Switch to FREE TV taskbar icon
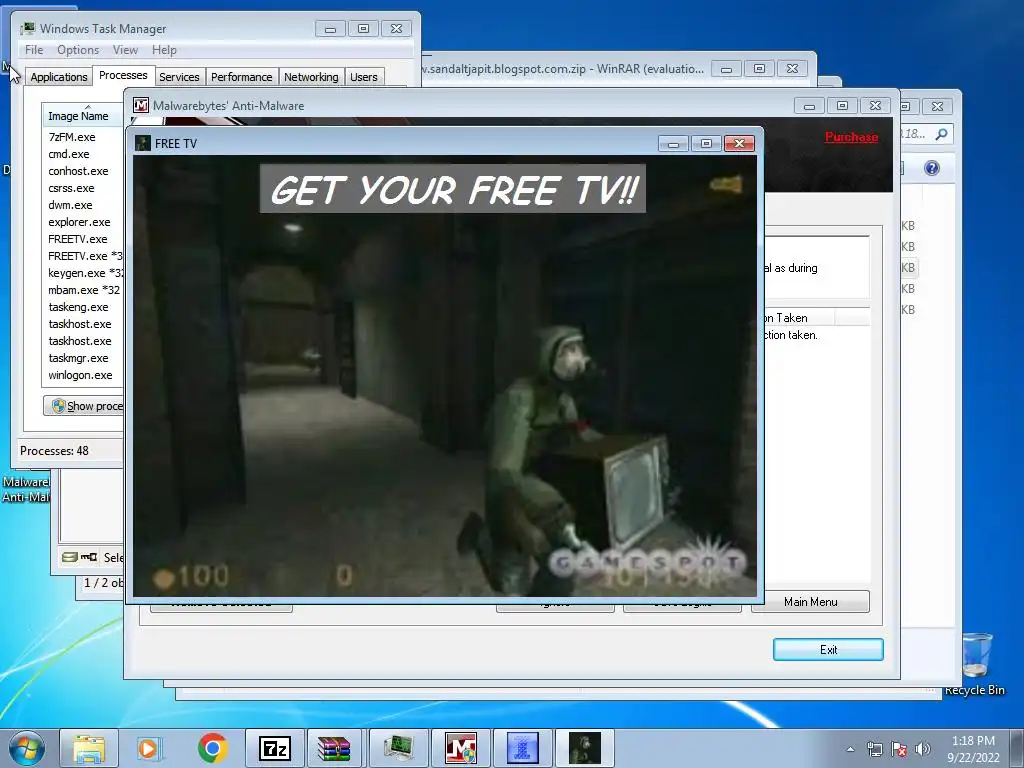Image resolution: width=1024 pixels, height=768 pixels. pos(584,748)
